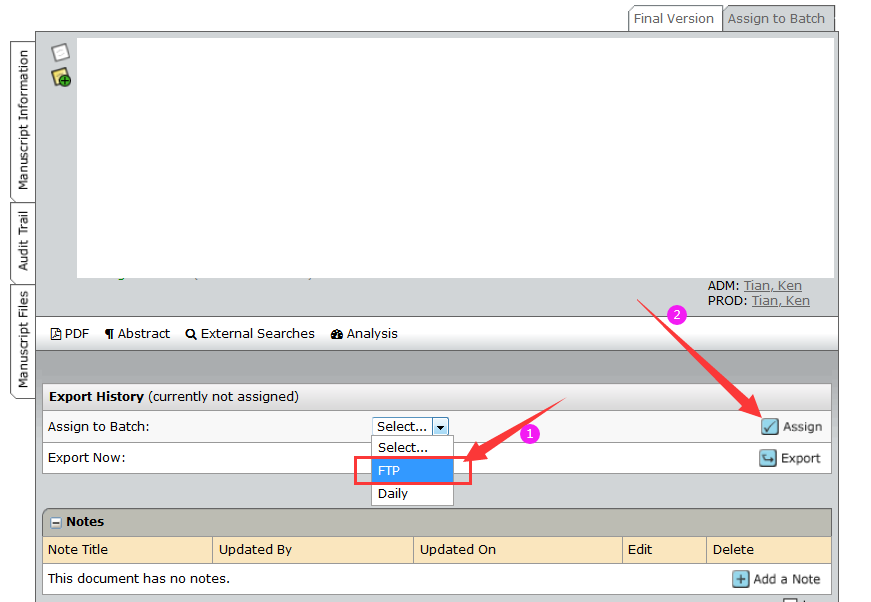This screenshot has width=871, height=602.
Task: Click the yellow add-note icon with green plus
Action: 61,77
